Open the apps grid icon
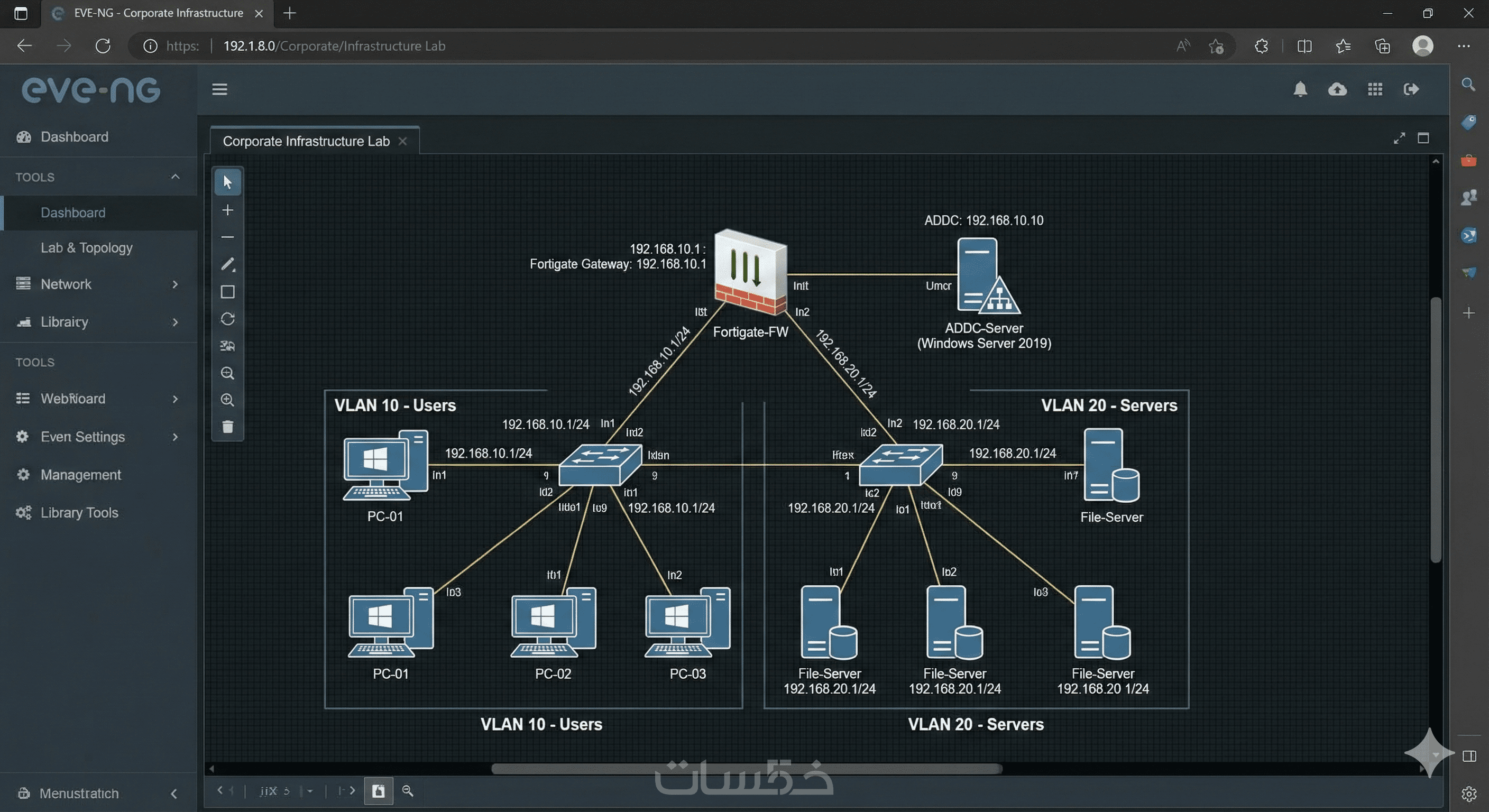 pyautogui.click(x=1375, y=89)
